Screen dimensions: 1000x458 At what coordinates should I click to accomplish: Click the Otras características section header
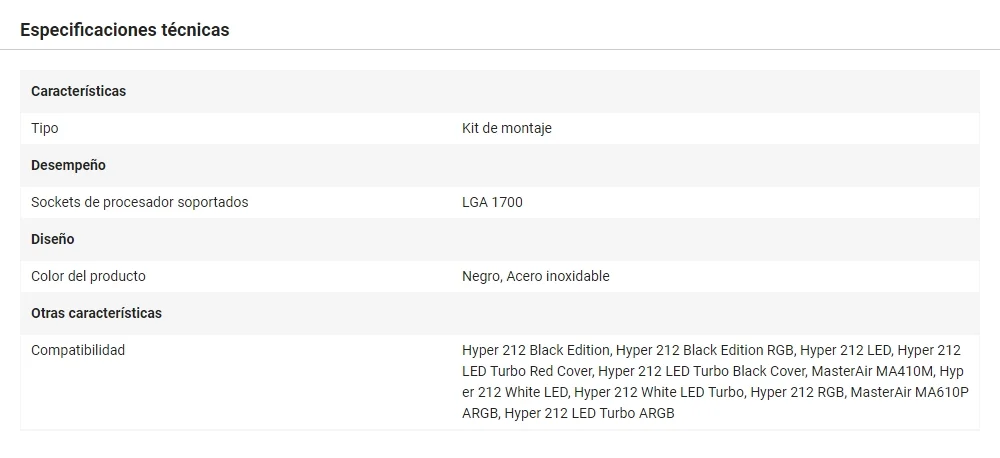[x=96, y=313]
